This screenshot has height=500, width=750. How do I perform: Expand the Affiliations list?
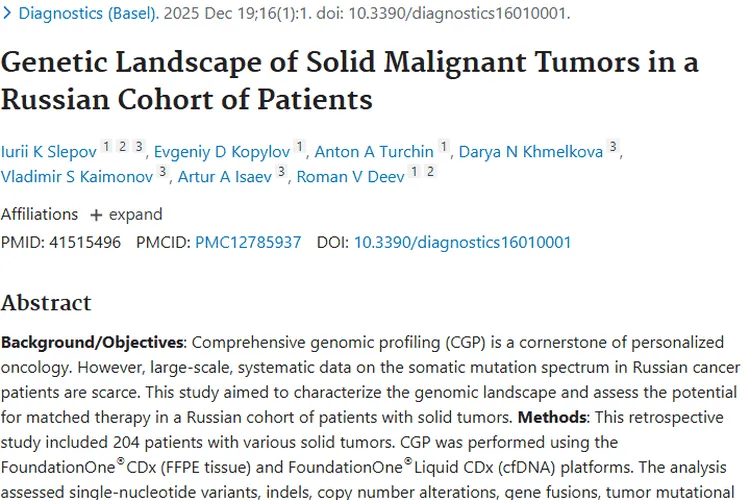[x=125, y=214]
